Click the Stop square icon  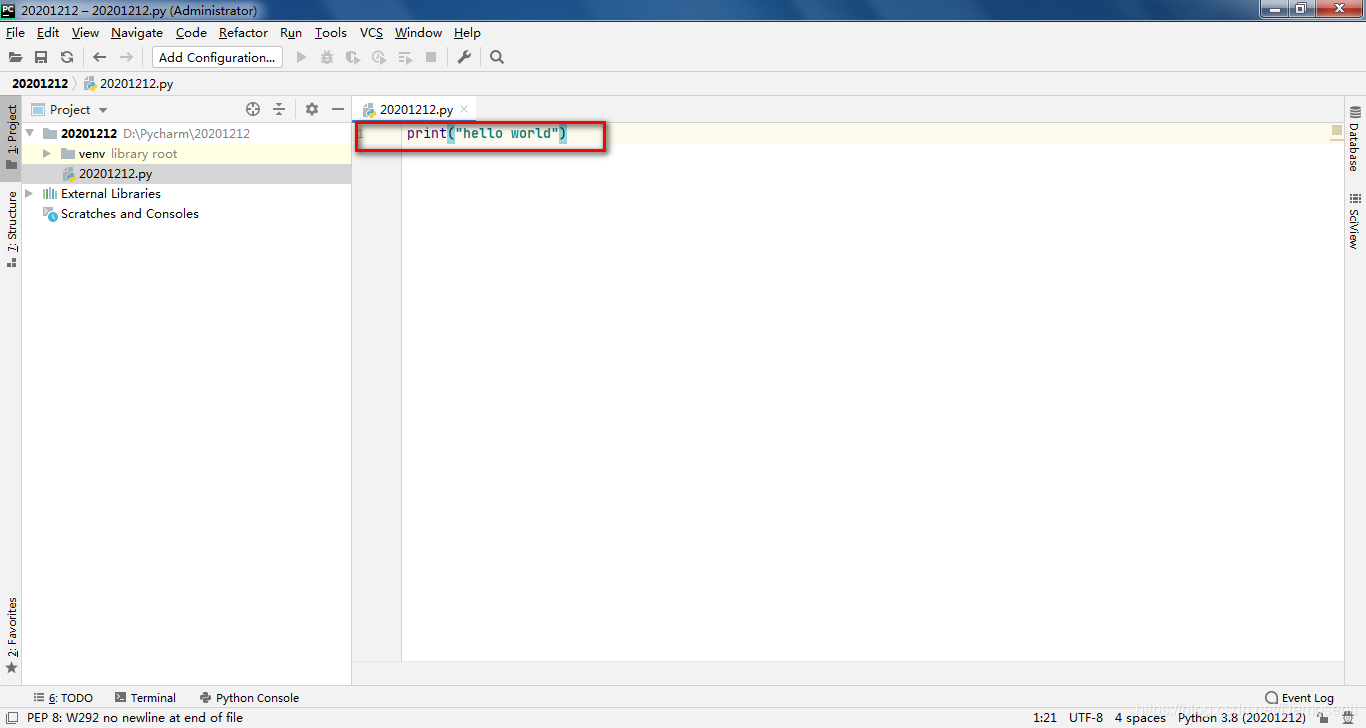(431, 58)
